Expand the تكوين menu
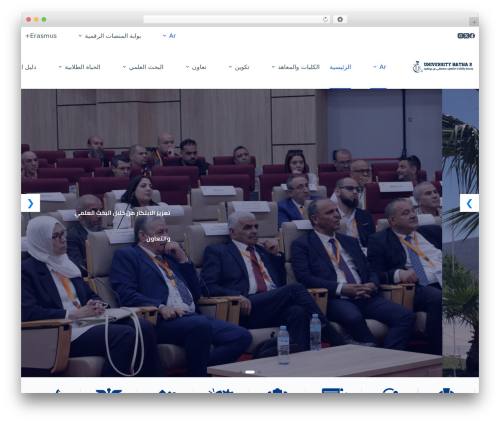Screen dimensions: 500x423 [239, 67]
